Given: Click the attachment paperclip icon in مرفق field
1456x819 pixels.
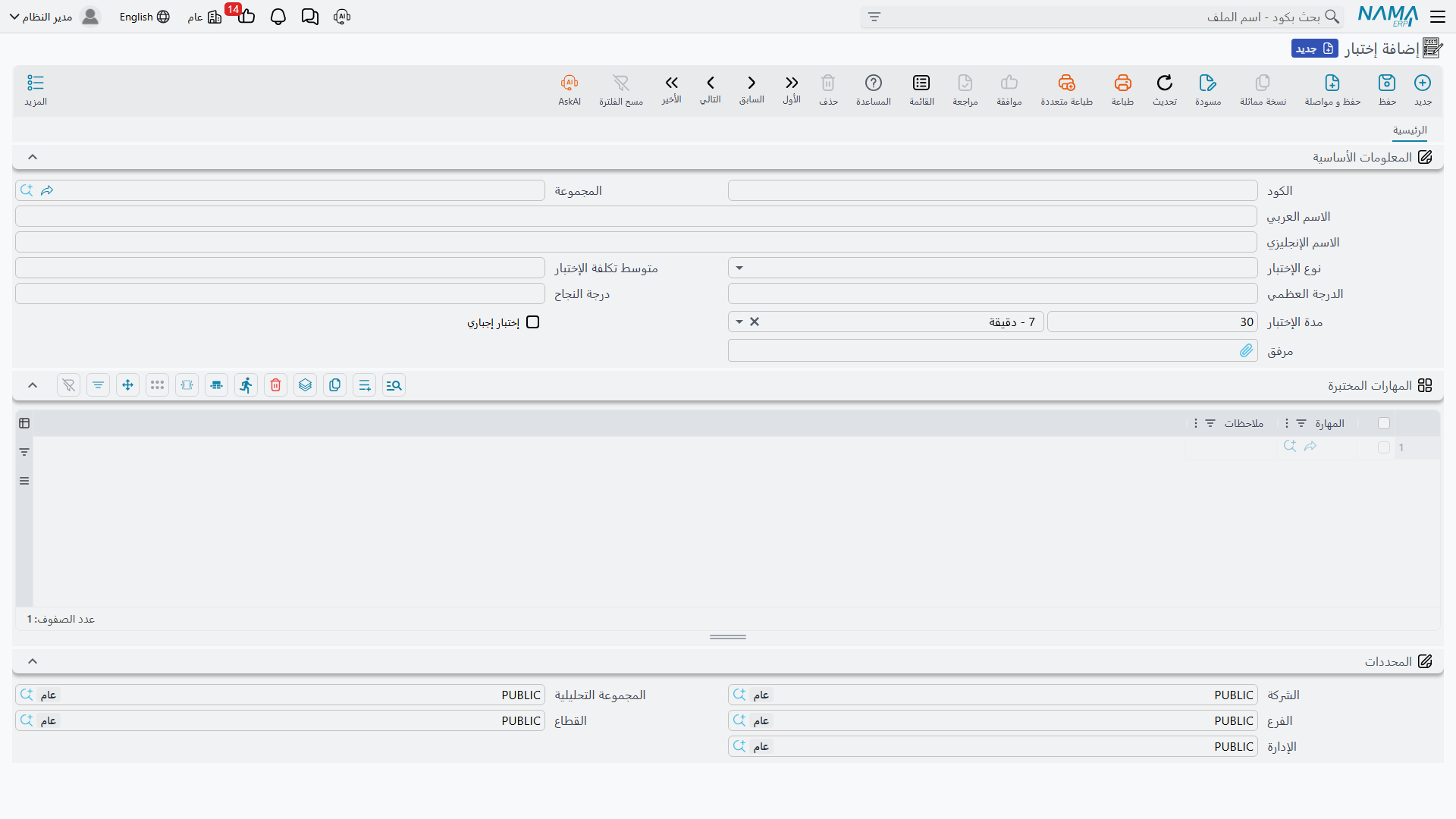Looking at the screenshot, I should point(1246,350).
